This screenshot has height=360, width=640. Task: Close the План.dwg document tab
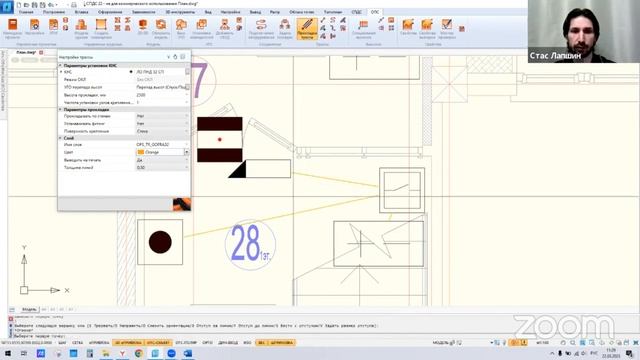(41, 52)
